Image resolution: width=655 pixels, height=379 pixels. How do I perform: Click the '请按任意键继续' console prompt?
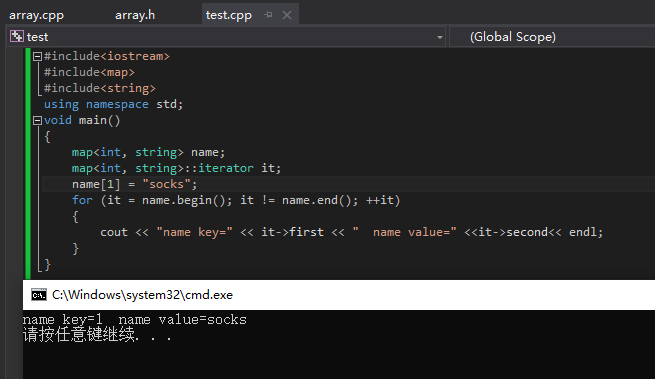click(x=97, y=335)
